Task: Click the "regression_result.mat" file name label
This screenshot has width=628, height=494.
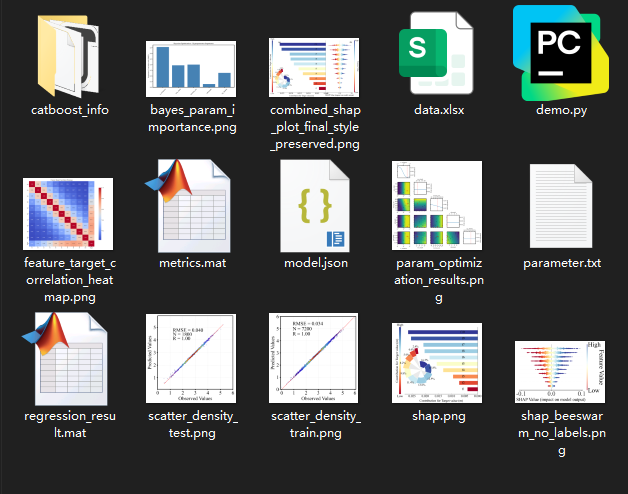Action: click(70, 424)
